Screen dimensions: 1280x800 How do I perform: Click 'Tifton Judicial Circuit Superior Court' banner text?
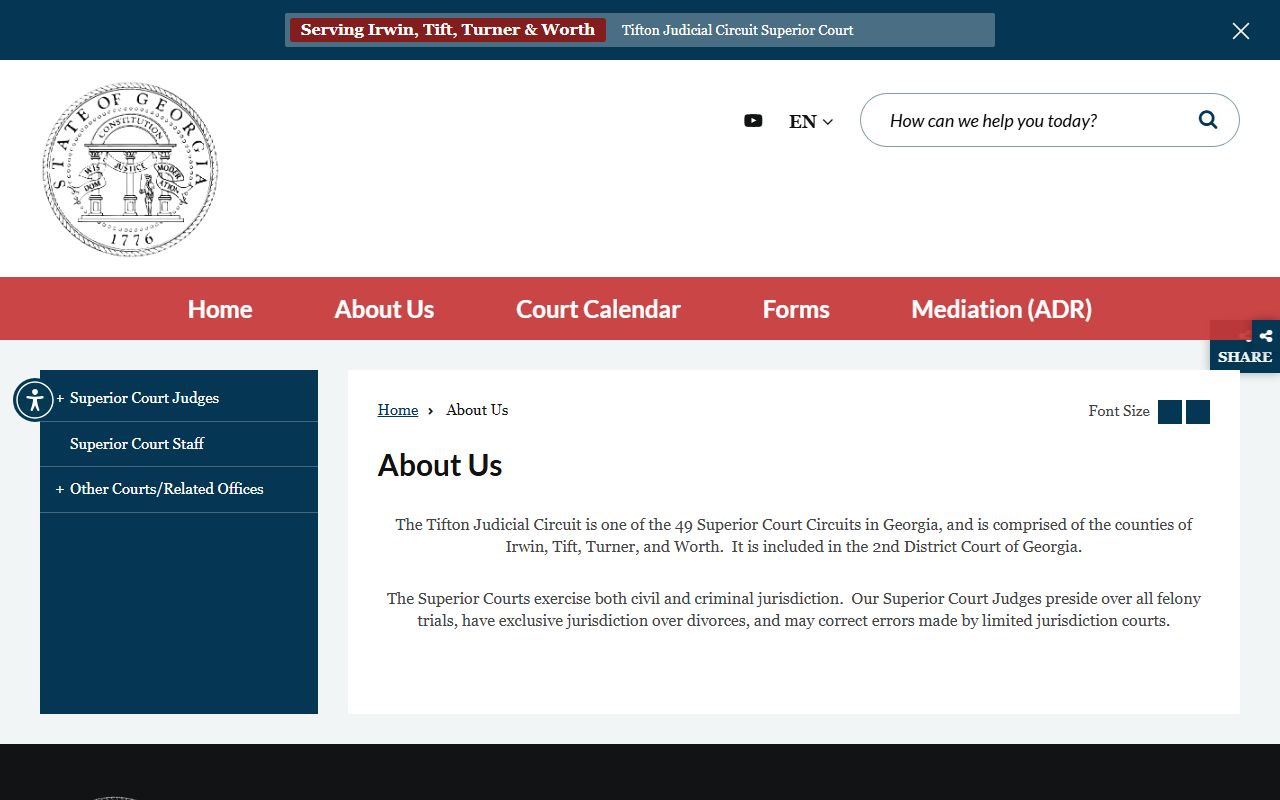[x=738, y=30]
